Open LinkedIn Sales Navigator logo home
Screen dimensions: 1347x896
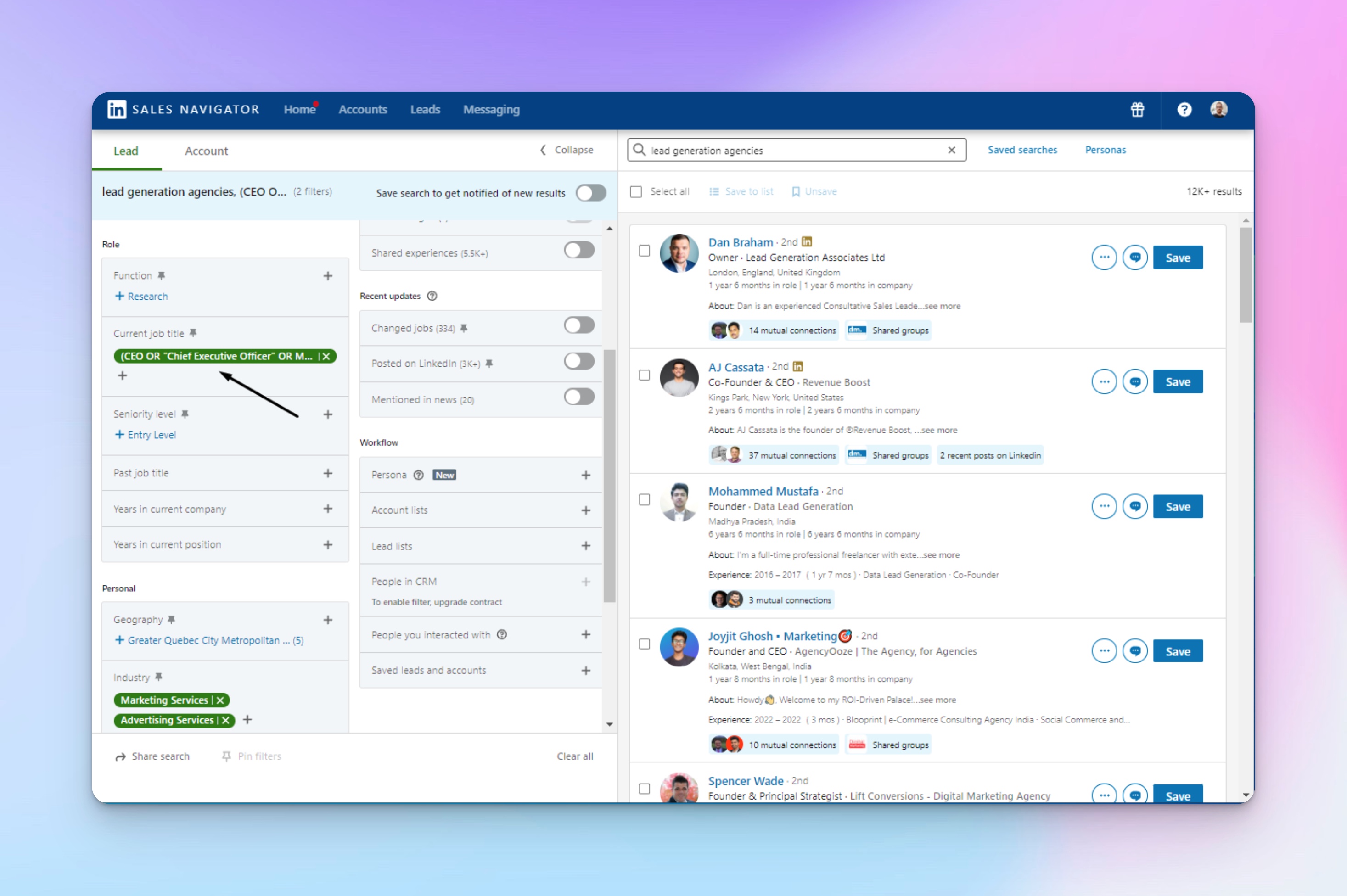pyautogui.click(x=117, y=109)
